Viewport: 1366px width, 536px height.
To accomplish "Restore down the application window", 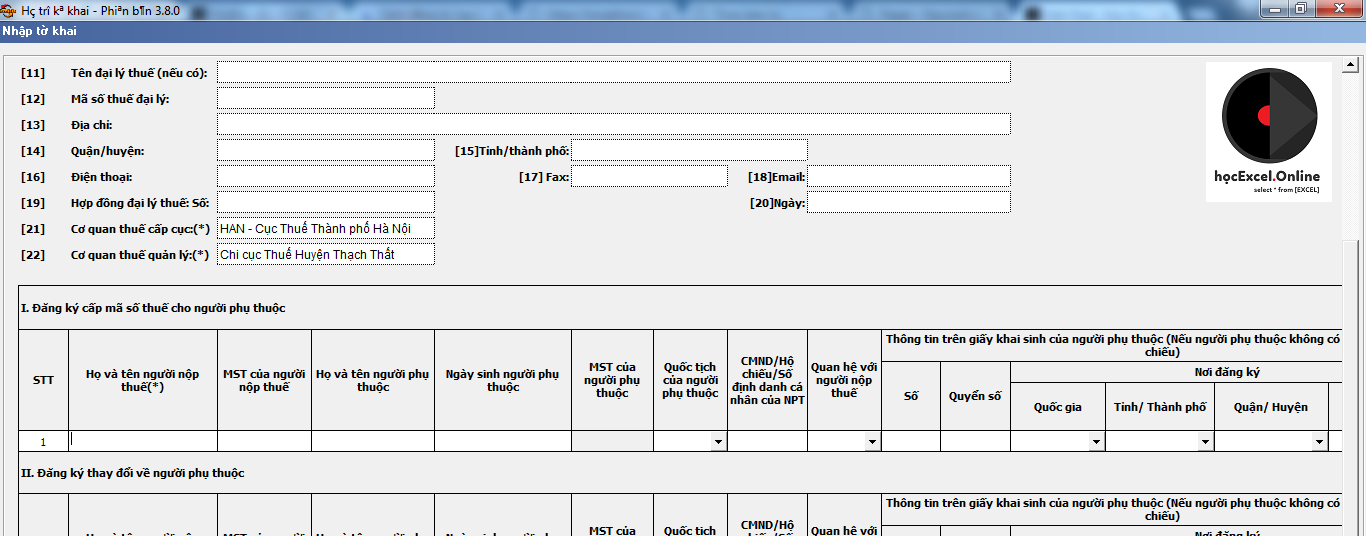I will (1300, 8).
